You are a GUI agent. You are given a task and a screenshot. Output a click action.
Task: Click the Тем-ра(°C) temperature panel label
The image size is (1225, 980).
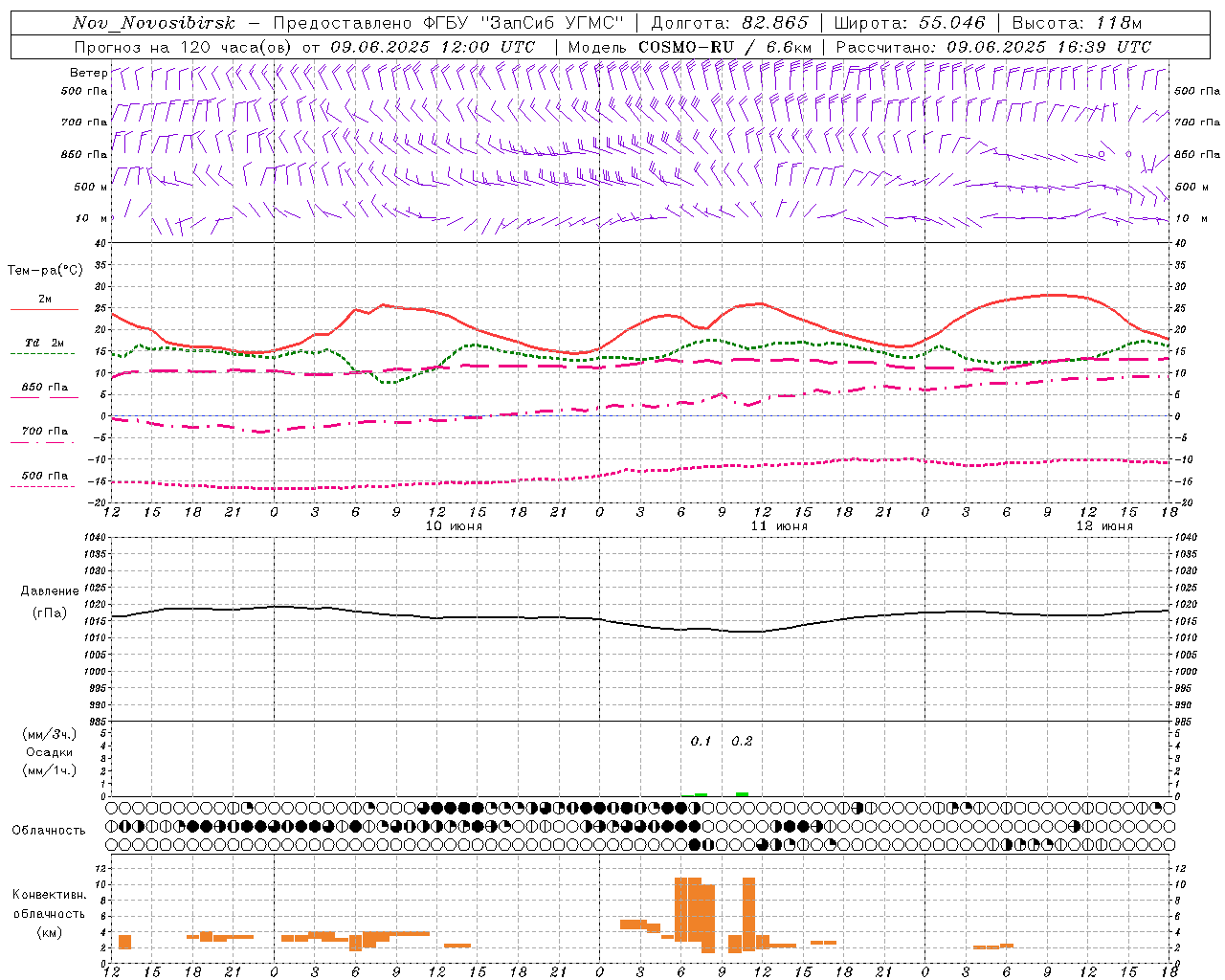coord(45,271)
